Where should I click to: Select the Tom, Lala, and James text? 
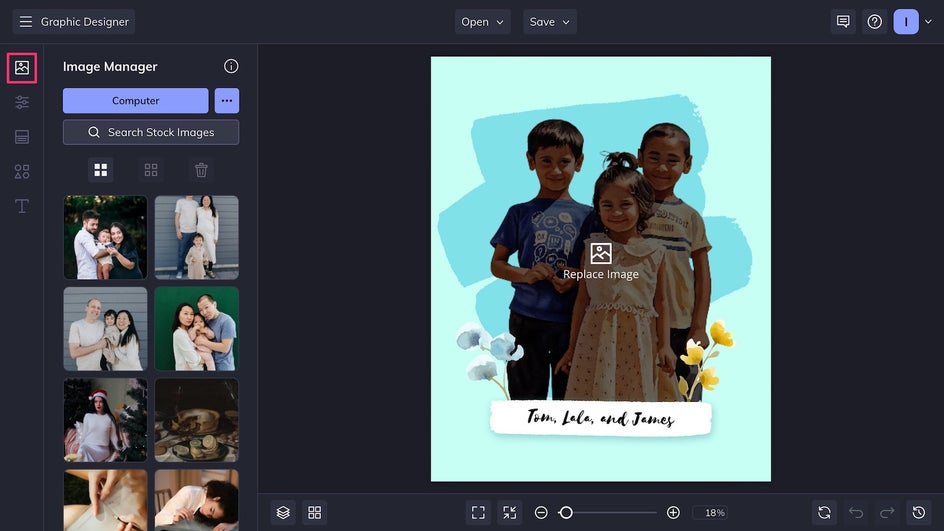tap(600, 417)
